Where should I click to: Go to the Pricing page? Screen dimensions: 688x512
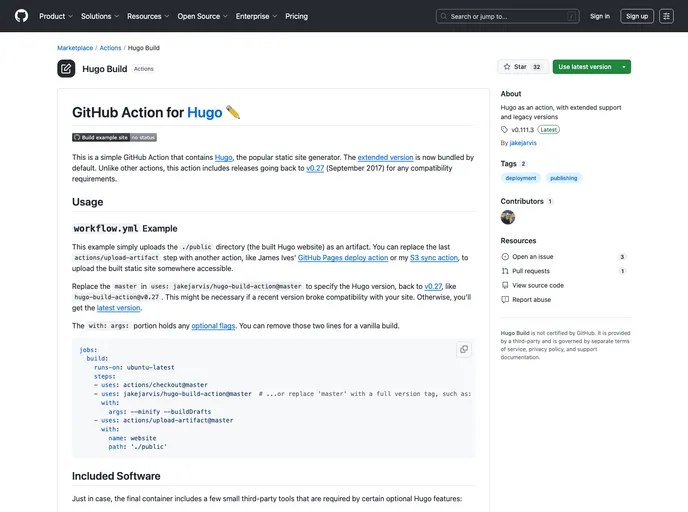tap(296, 16)
